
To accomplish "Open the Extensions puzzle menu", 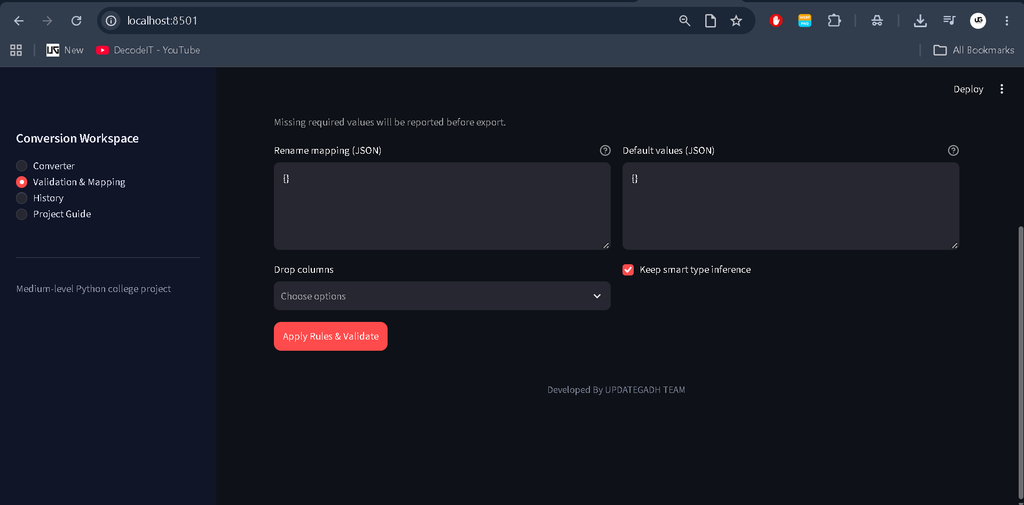I will coord(834,21).
